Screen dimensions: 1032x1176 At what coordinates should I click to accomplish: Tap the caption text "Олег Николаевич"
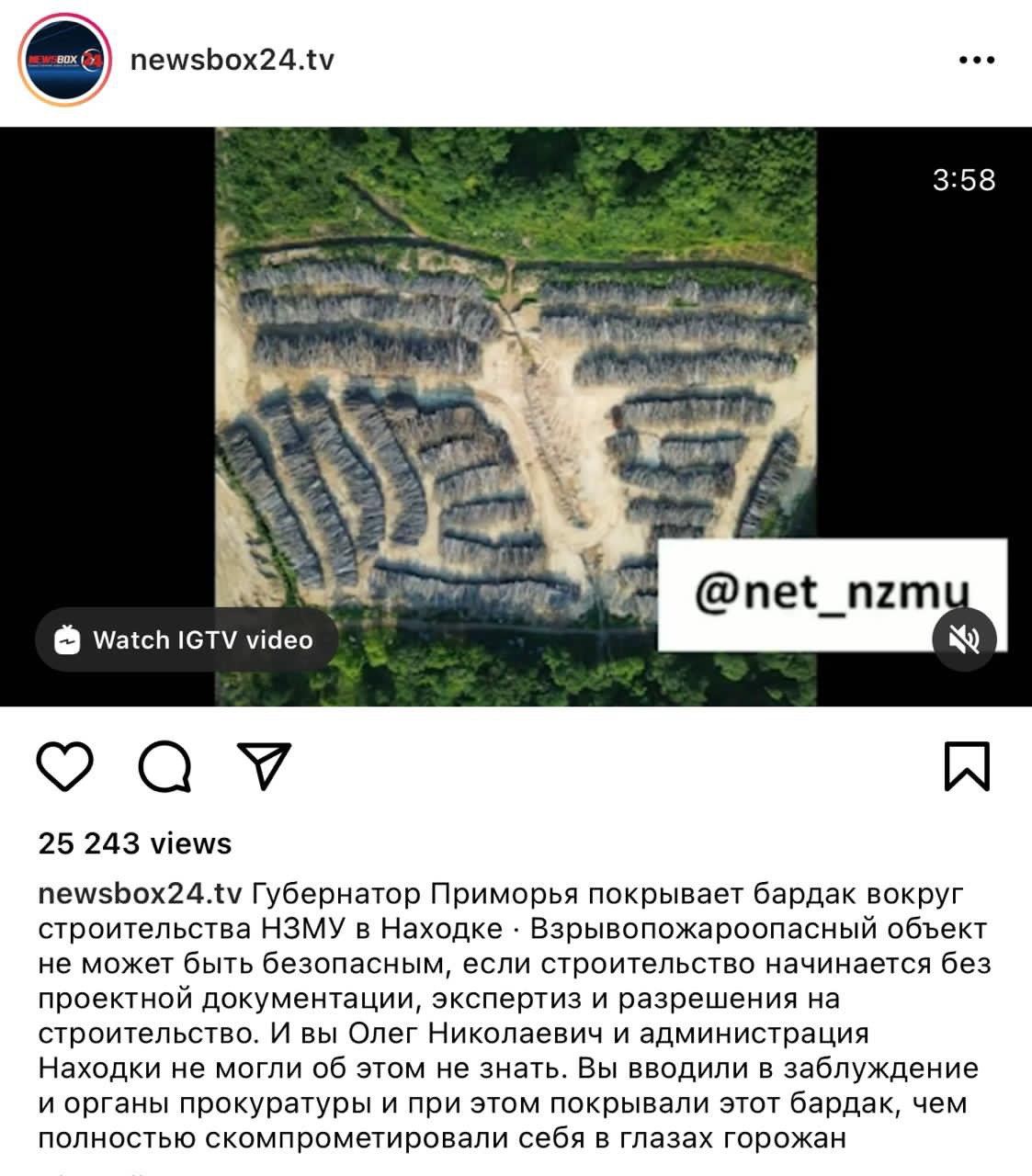click(x=476, y=1034)
